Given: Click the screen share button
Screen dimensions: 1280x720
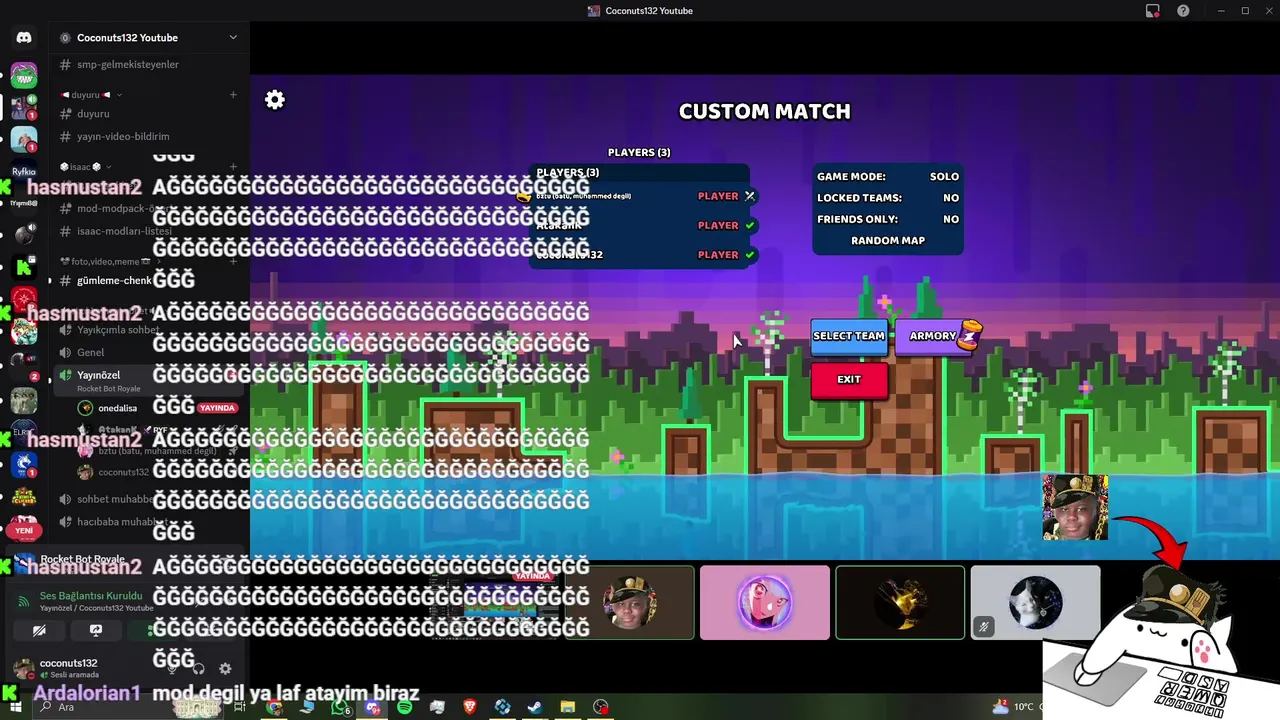Looking at the screenshot, I should (96, 631).
